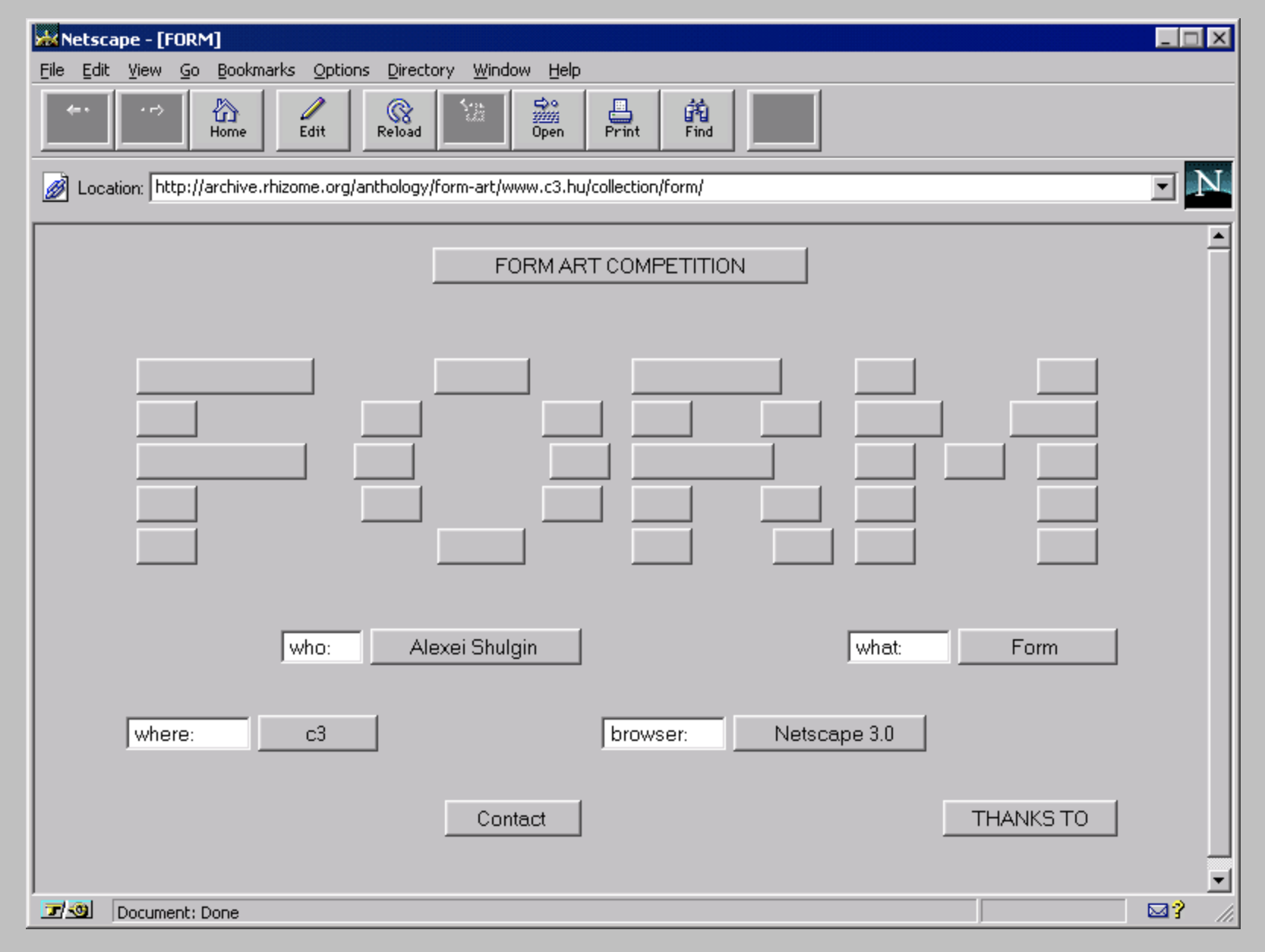Screen dimensions: 1265x952
Task: Open the Directory menu
Action: point(420,70)
